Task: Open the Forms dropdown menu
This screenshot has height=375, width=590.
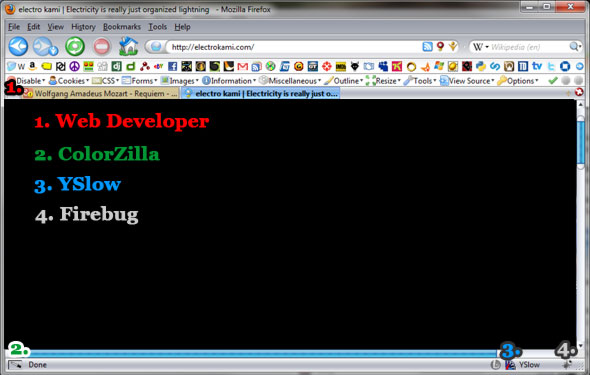Action: click(140, 80)
